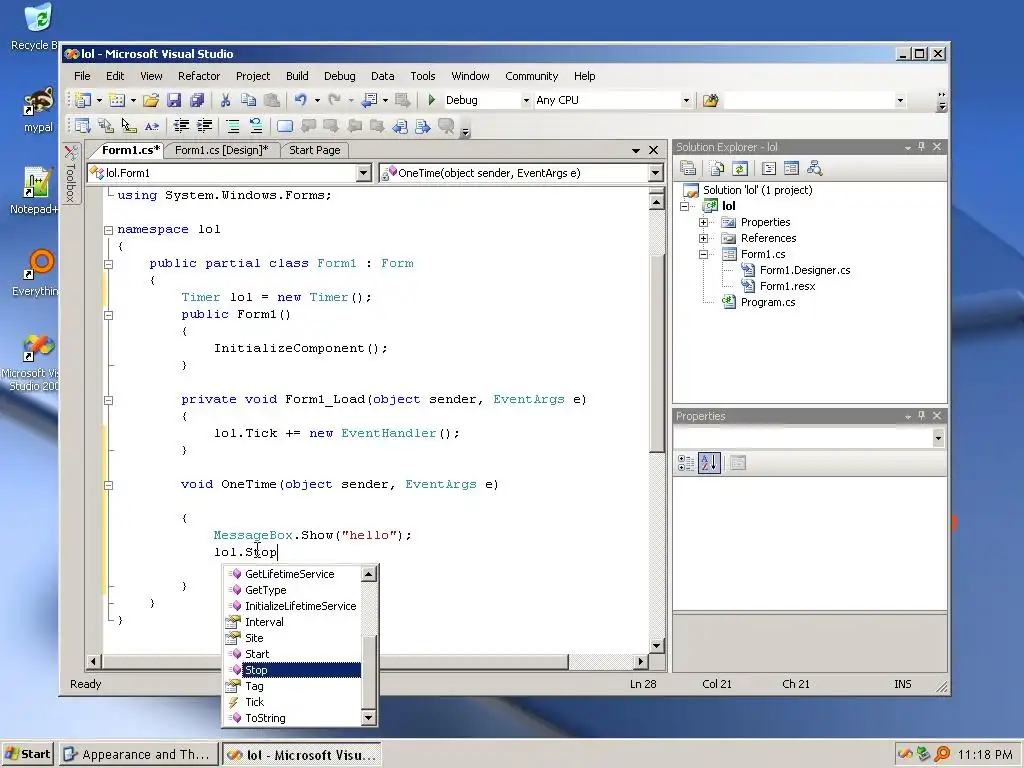Switch to the Start Page tab
The height and width of the screenshot is (768, 1024).
coord(315,150)
